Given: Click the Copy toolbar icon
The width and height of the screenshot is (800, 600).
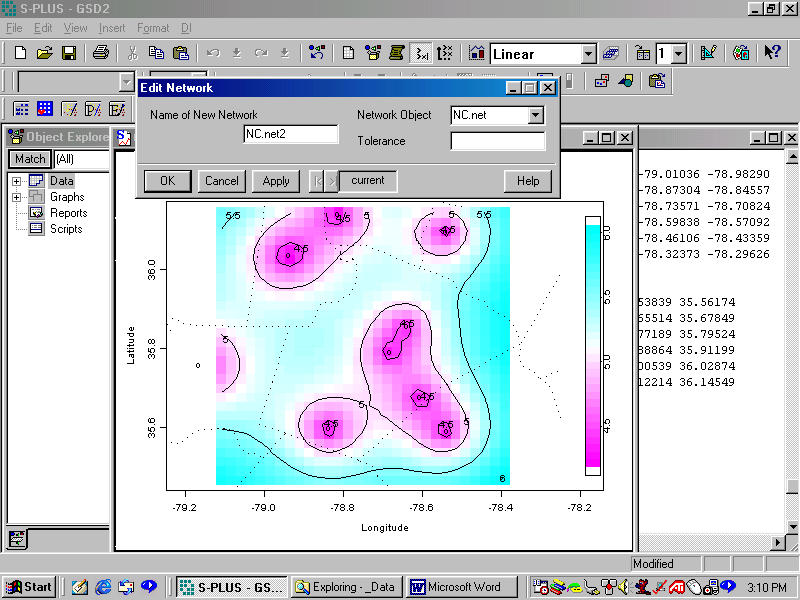Looking at the screenshot, I should [157, 53].
